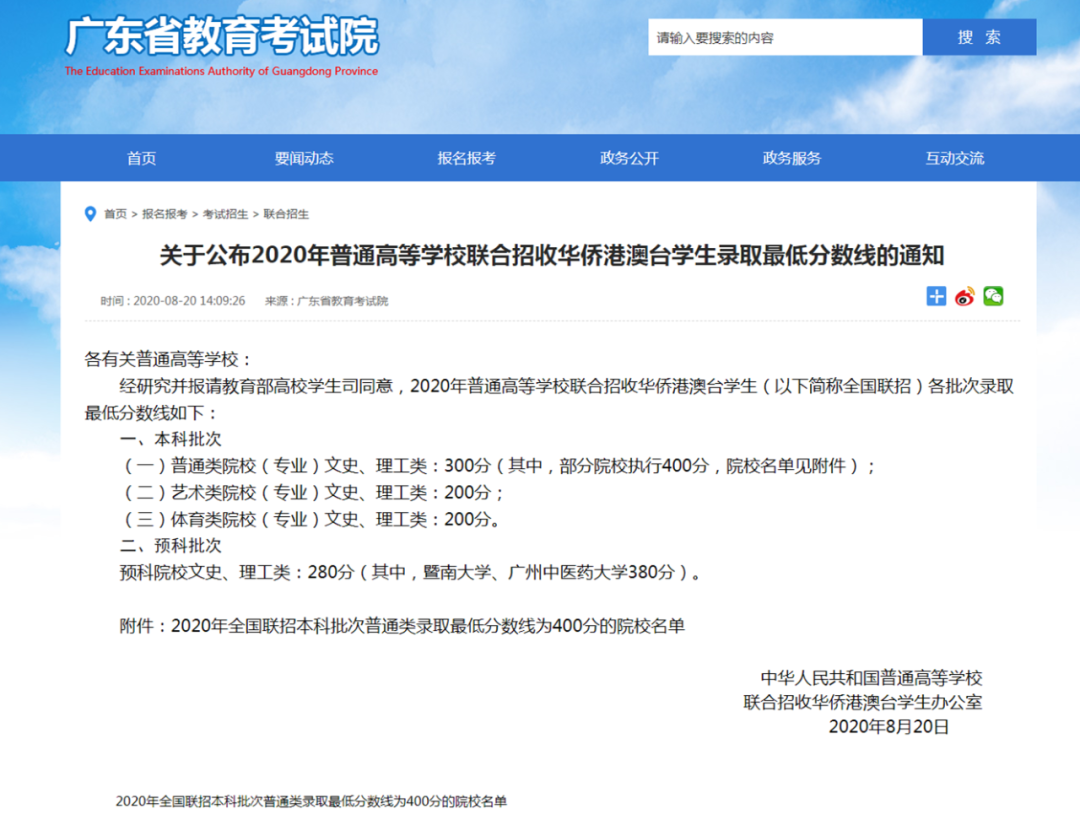This screenshot has height=814, width=1080.
Task: Click the article title 关于公布2020年普通高等学校联合招收...
Action: point(552,255)
